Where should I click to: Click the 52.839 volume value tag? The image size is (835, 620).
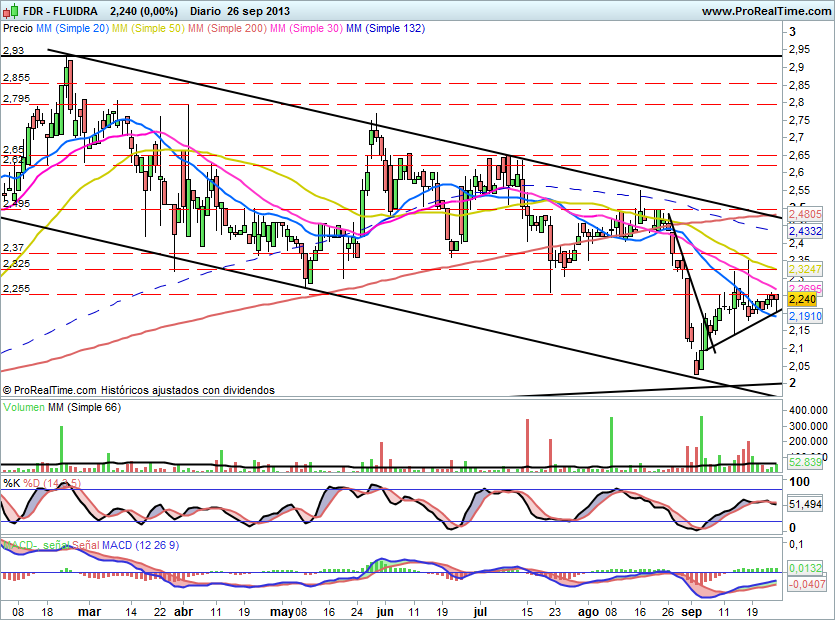804,463
